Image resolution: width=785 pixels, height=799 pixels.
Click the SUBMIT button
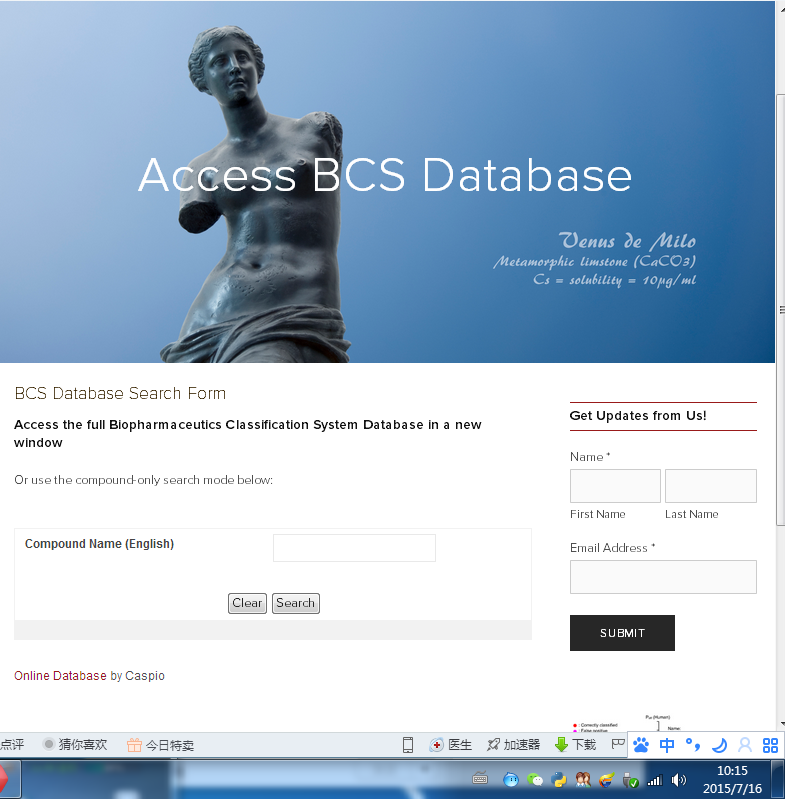[622, 633]
